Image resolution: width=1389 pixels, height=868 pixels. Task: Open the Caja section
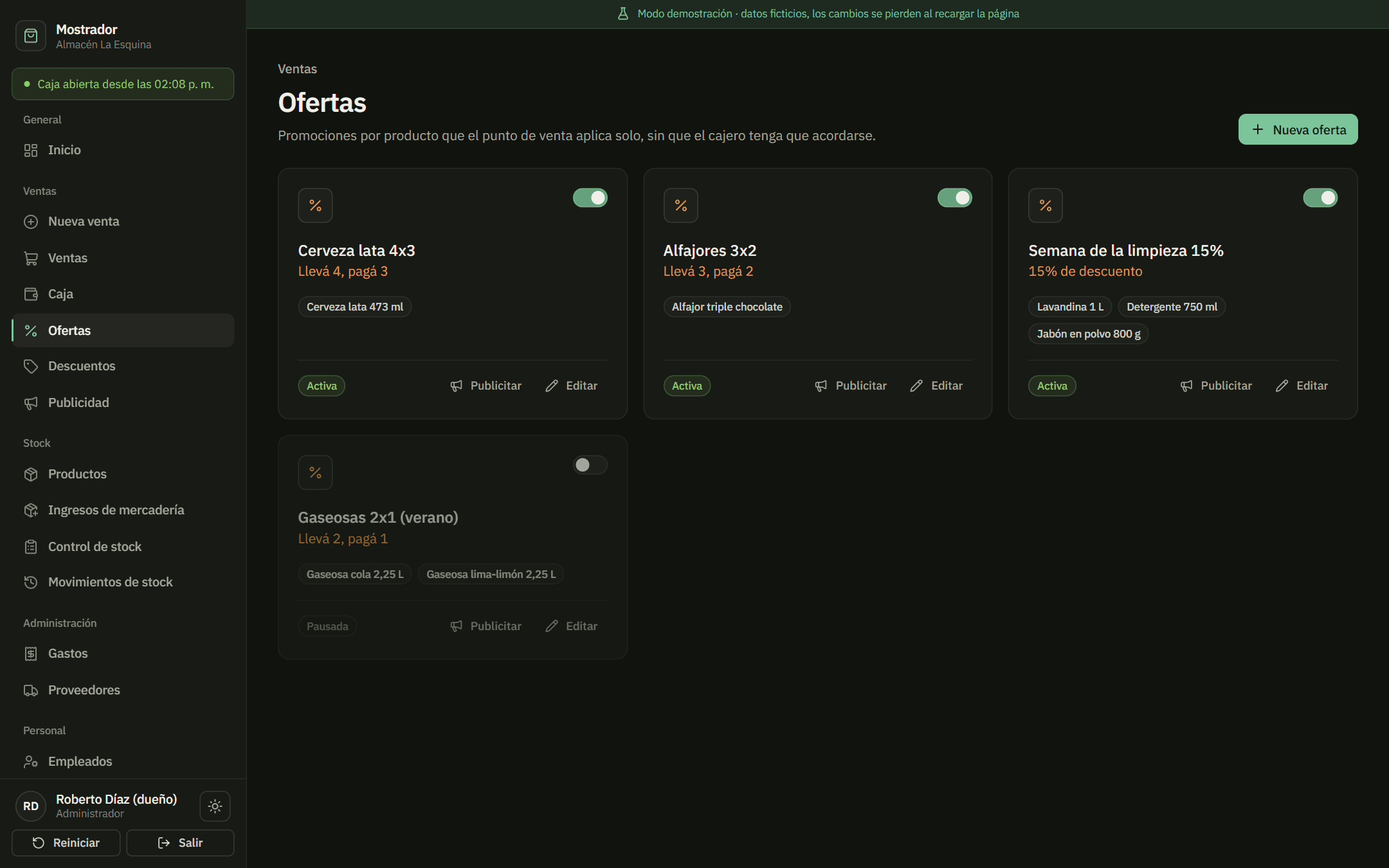(123, 294)
